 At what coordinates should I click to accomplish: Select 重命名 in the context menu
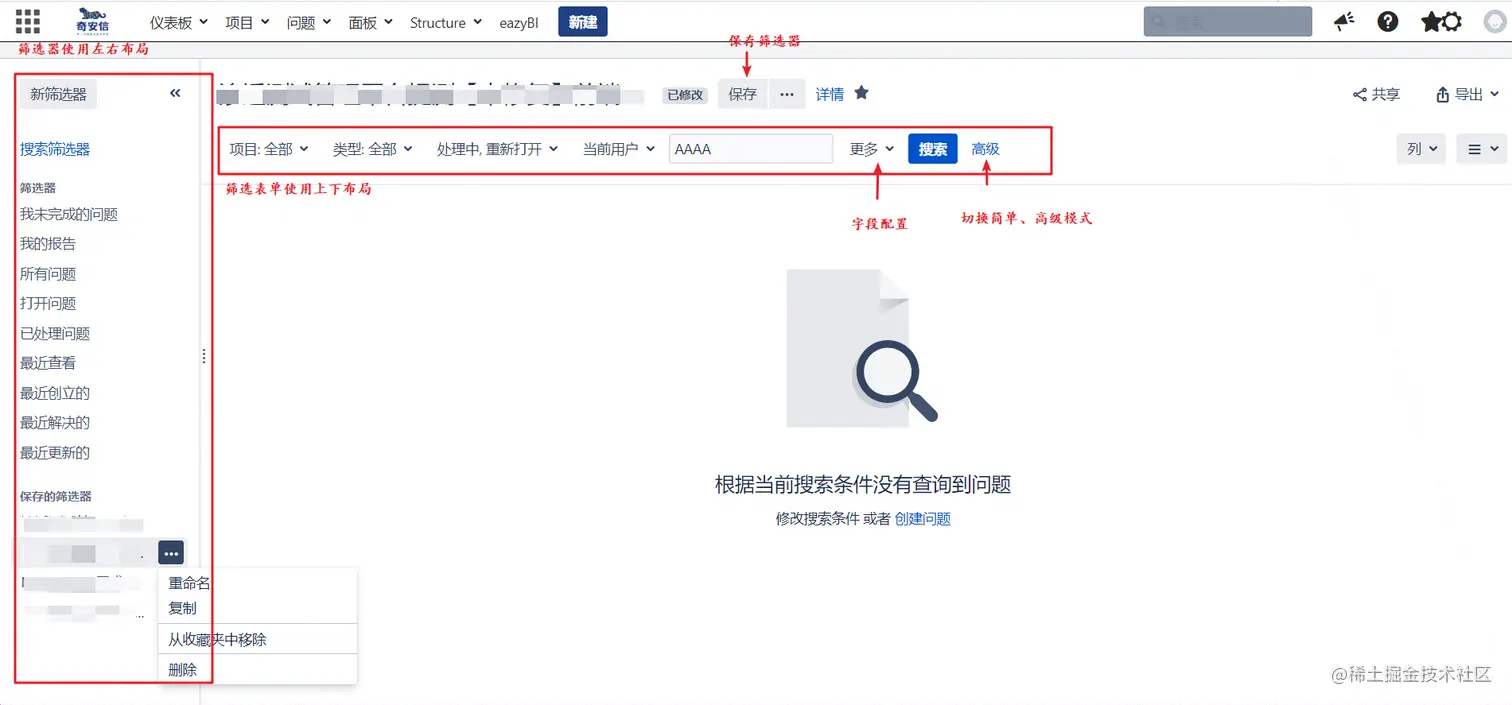[188, 582]
